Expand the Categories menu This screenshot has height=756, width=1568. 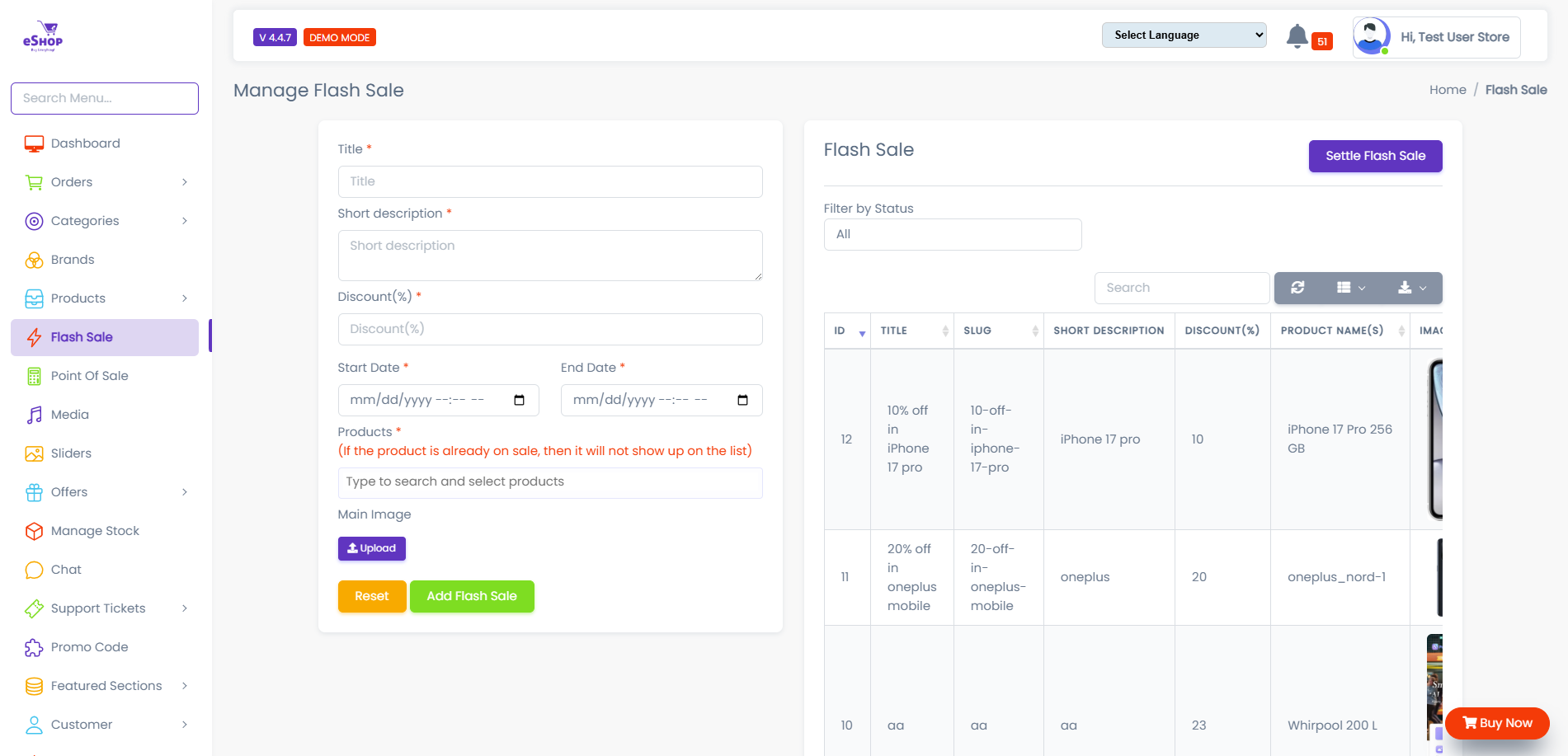click(105, 221)
